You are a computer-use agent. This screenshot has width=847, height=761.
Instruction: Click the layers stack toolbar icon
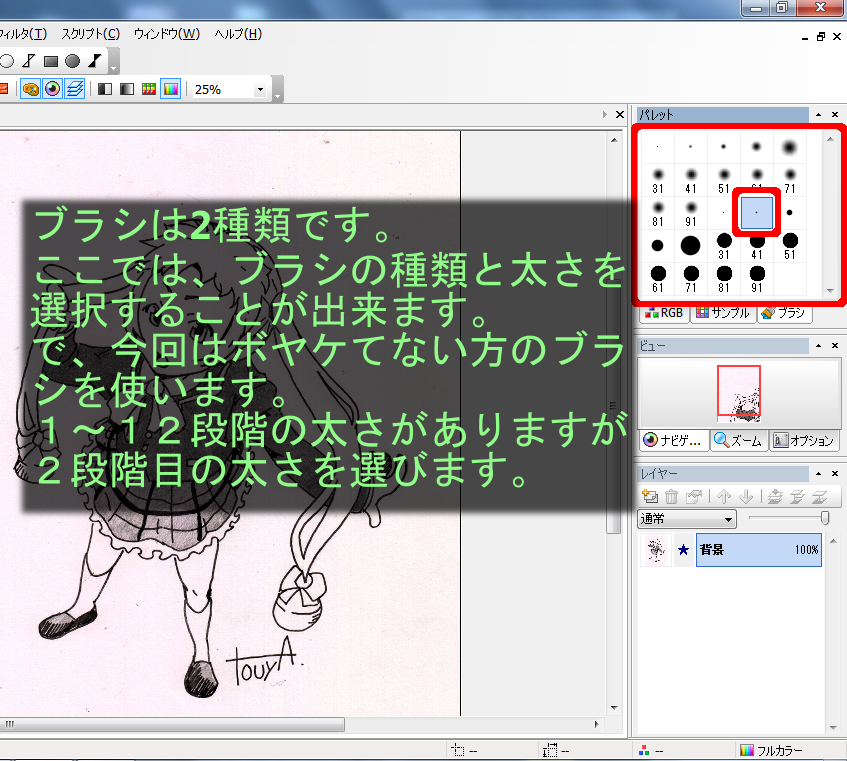pyautogui.click(x=74, y=89)
